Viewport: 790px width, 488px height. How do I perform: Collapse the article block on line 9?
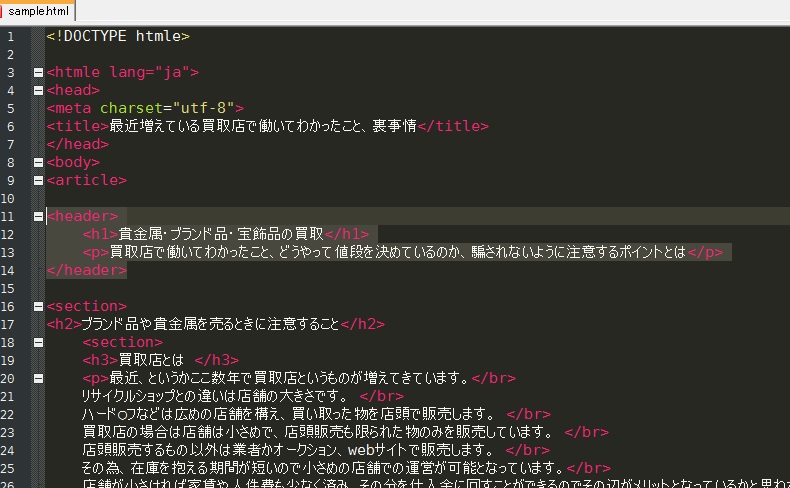[38, 180]
